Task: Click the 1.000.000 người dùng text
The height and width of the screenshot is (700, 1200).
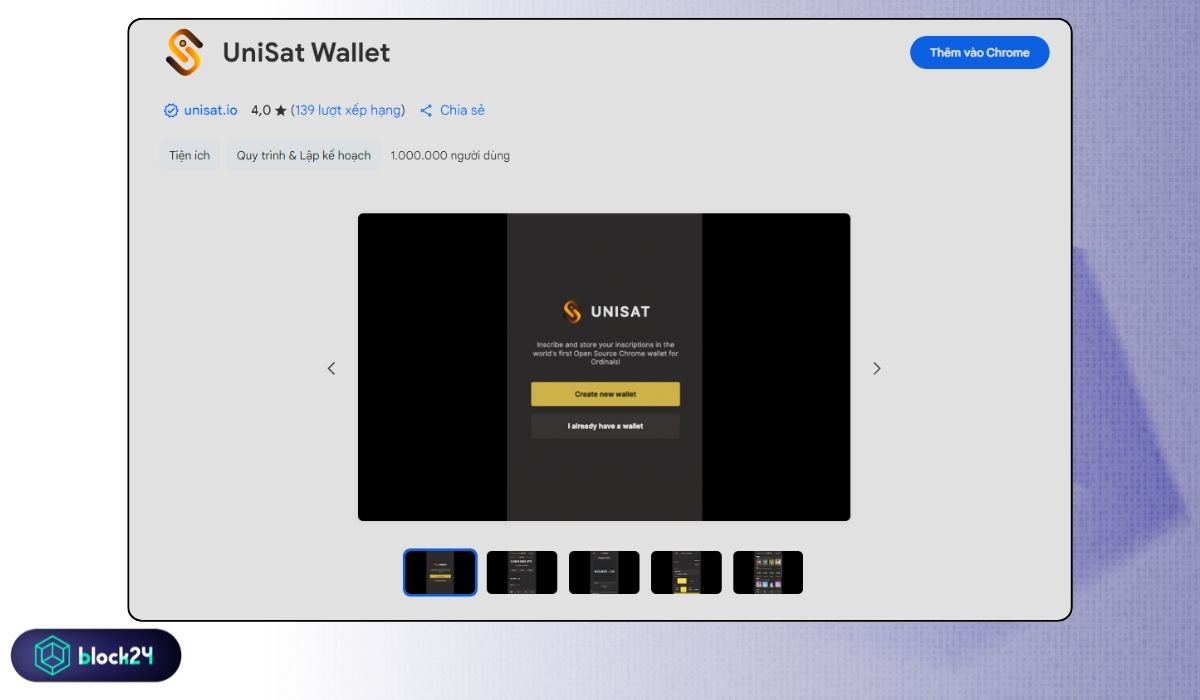Action: point(450,155)
